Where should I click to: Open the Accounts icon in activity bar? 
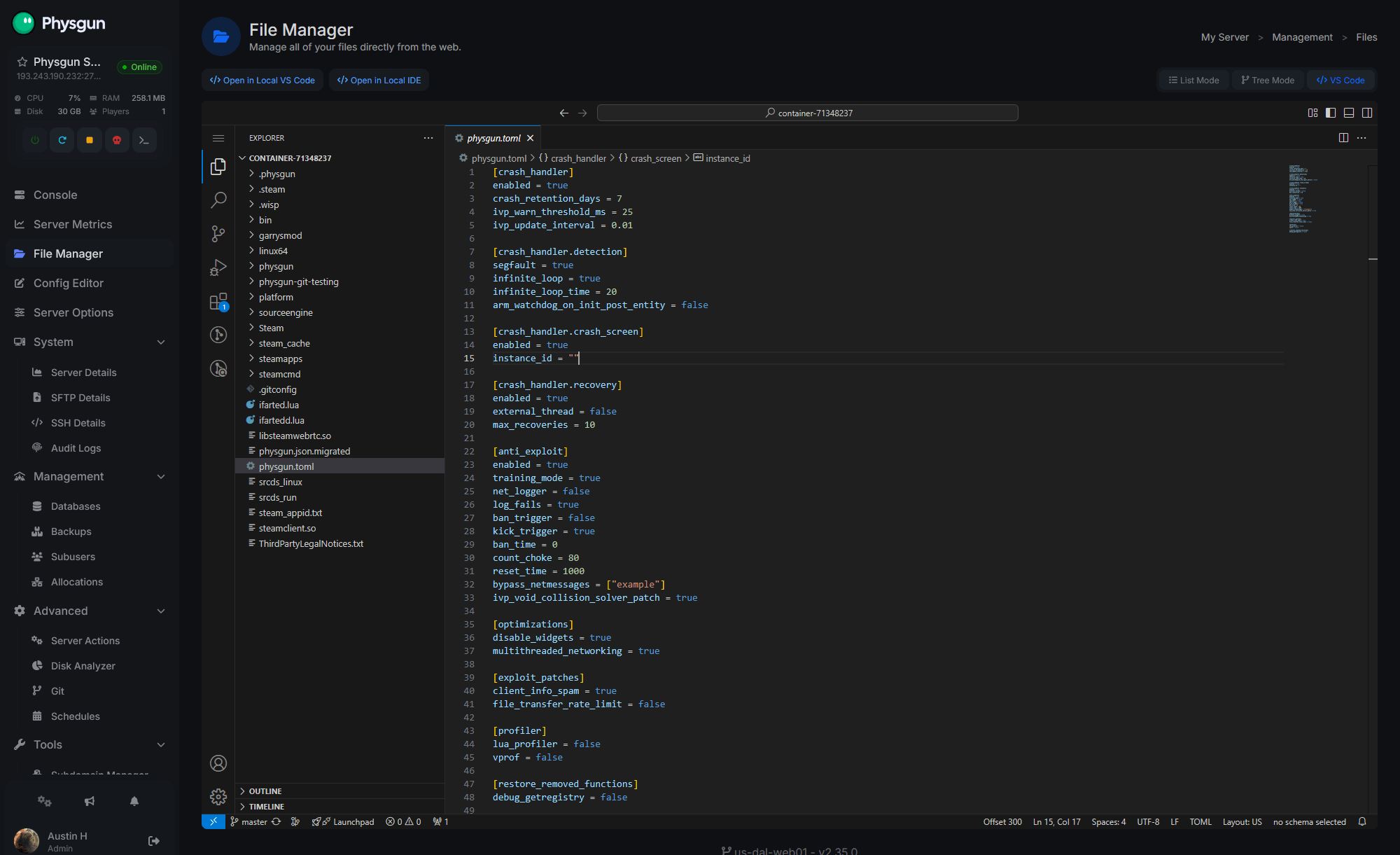tap(218, 763)
